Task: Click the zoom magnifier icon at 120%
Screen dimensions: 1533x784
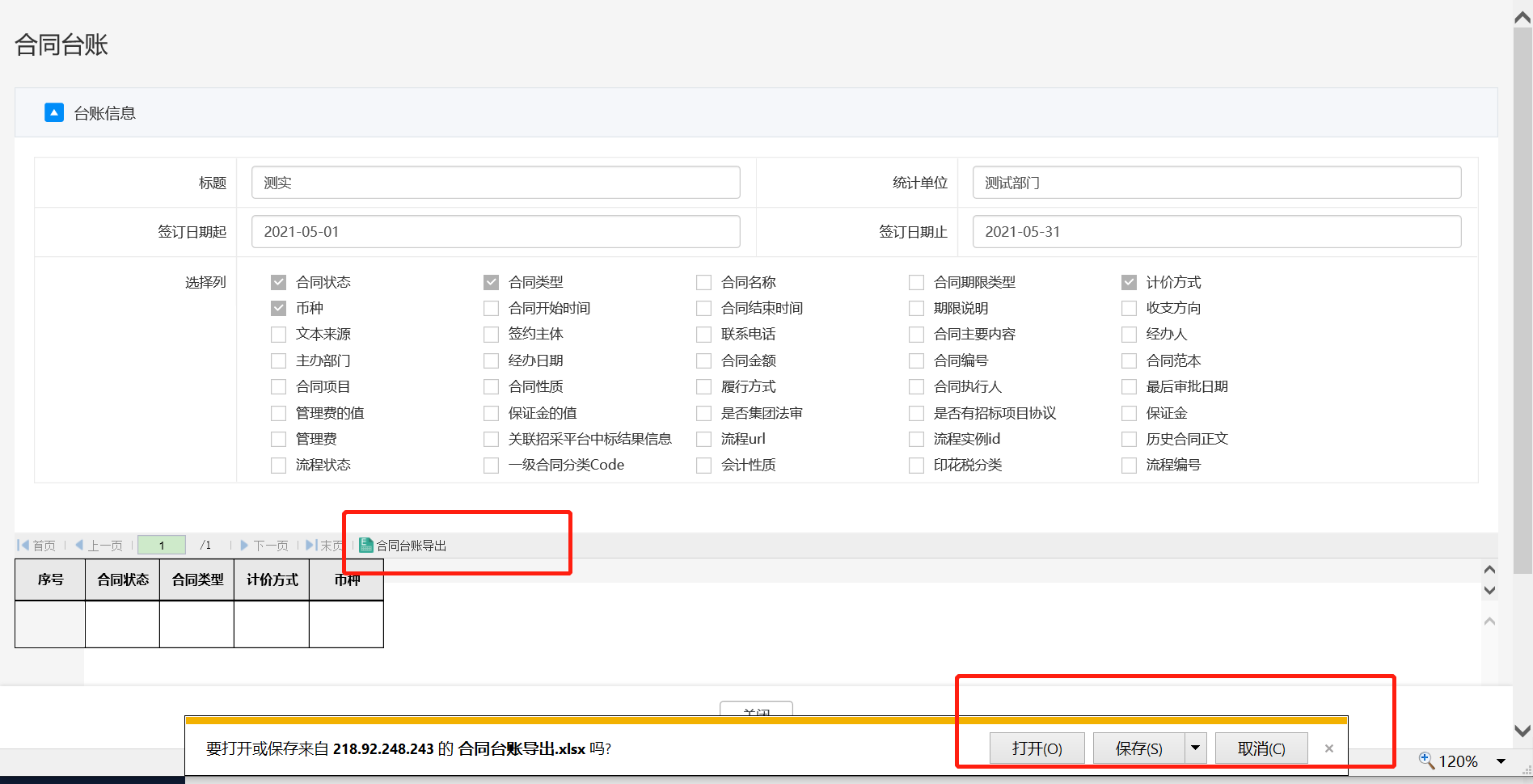Action: coord(1426,761)
